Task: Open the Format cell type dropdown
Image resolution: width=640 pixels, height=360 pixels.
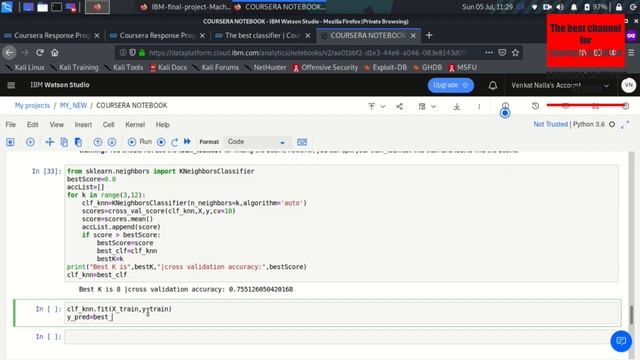Action: tap(256, 142)
